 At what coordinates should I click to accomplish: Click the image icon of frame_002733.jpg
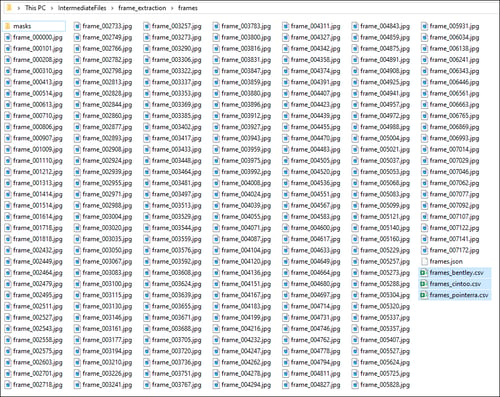(77, 26)
